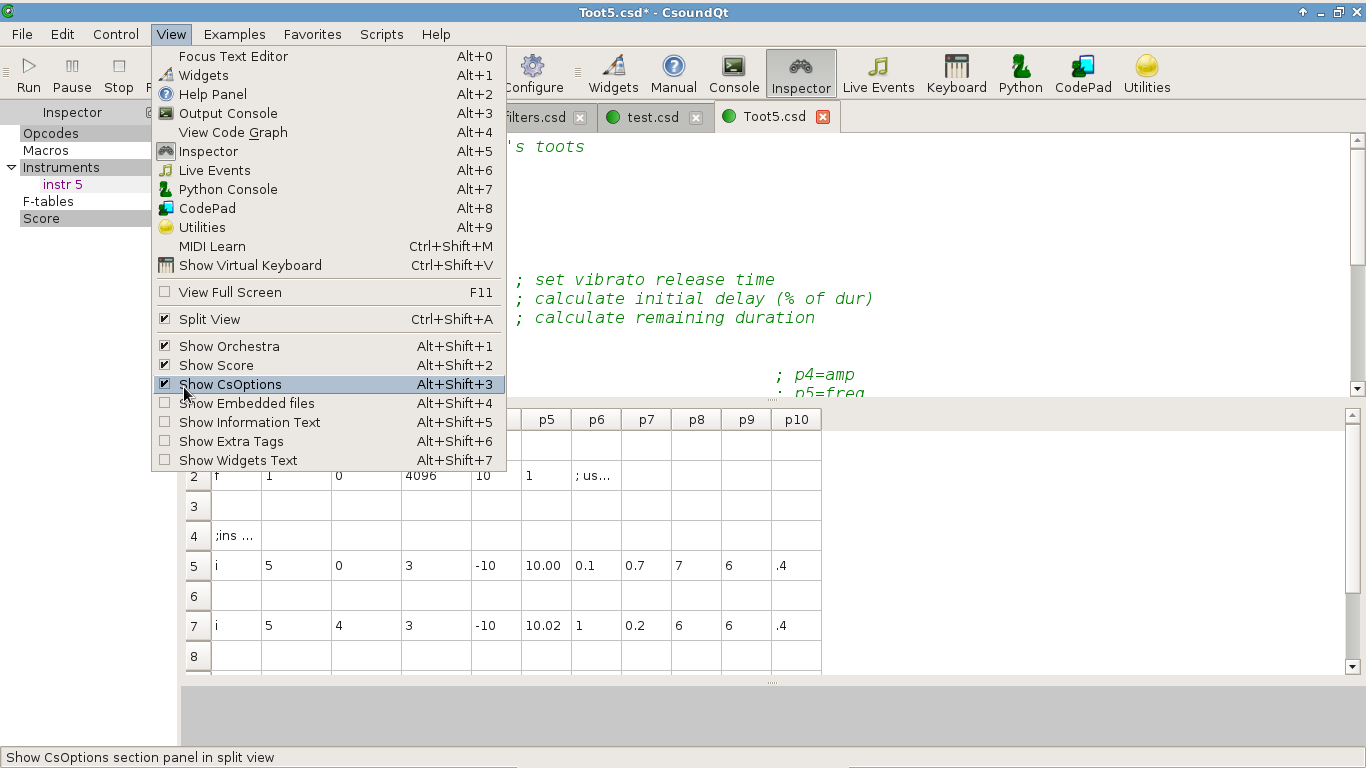Select View Code Graph menu entry

point(329,132)
